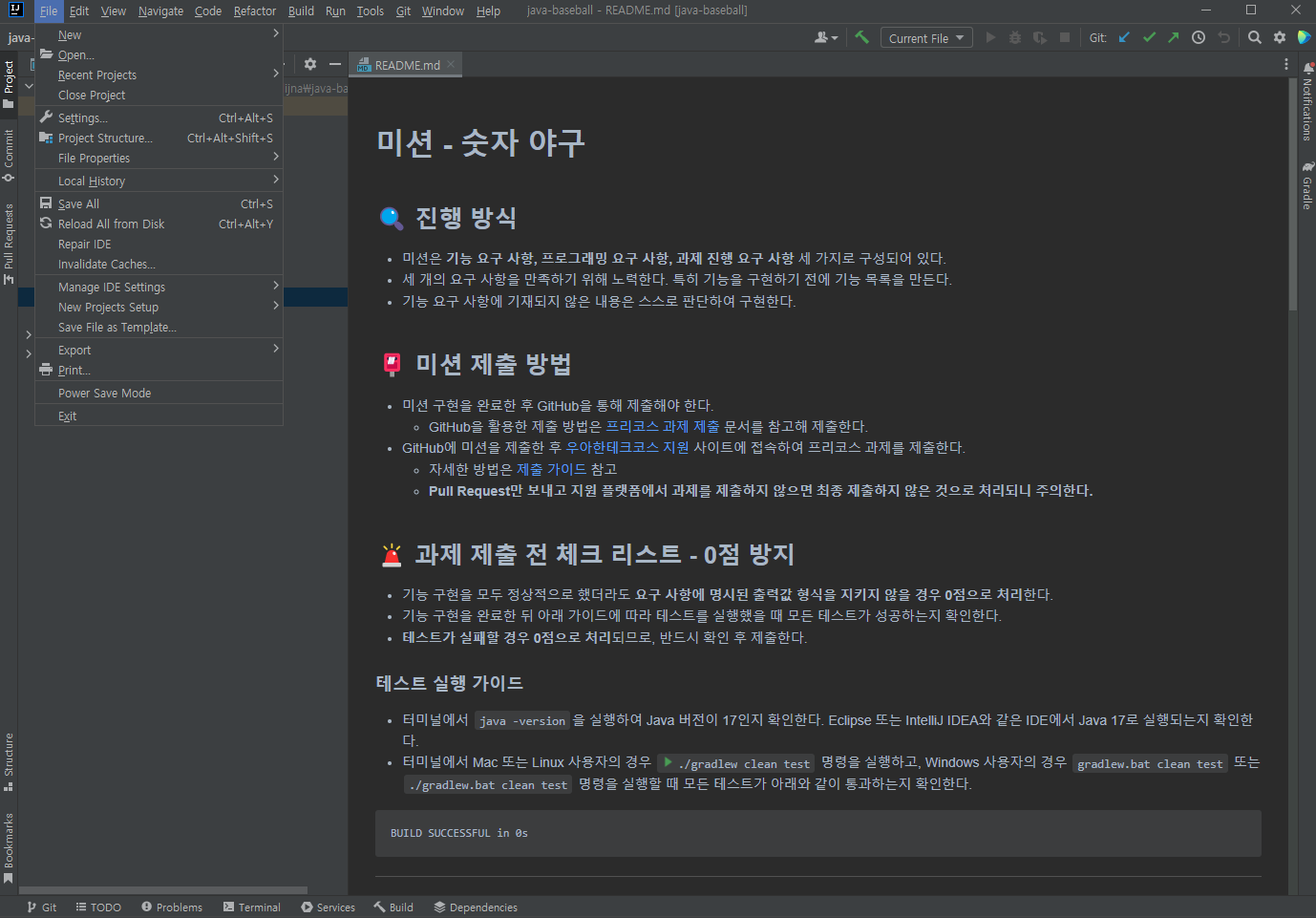Expand New Projects Setup submenu
Screen dimensions: 1316x918
159,307
